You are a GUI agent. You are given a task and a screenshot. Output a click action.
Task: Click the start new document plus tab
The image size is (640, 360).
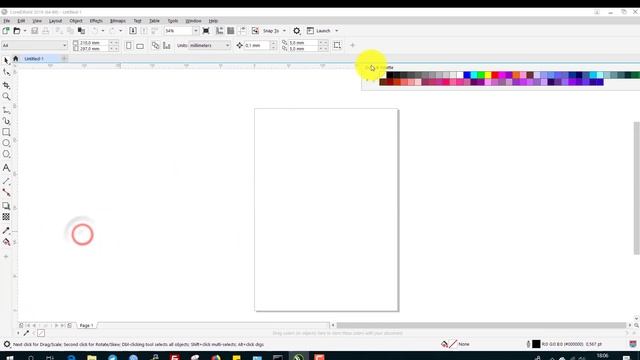(64, 59)
